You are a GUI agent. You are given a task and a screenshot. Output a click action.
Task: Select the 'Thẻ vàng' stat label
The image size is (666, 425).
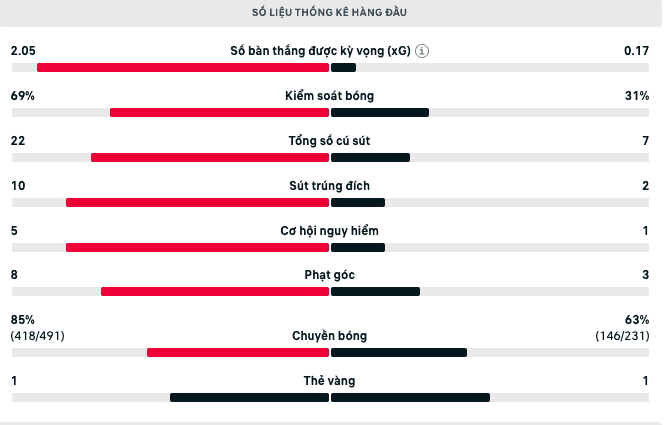[329, 381]
